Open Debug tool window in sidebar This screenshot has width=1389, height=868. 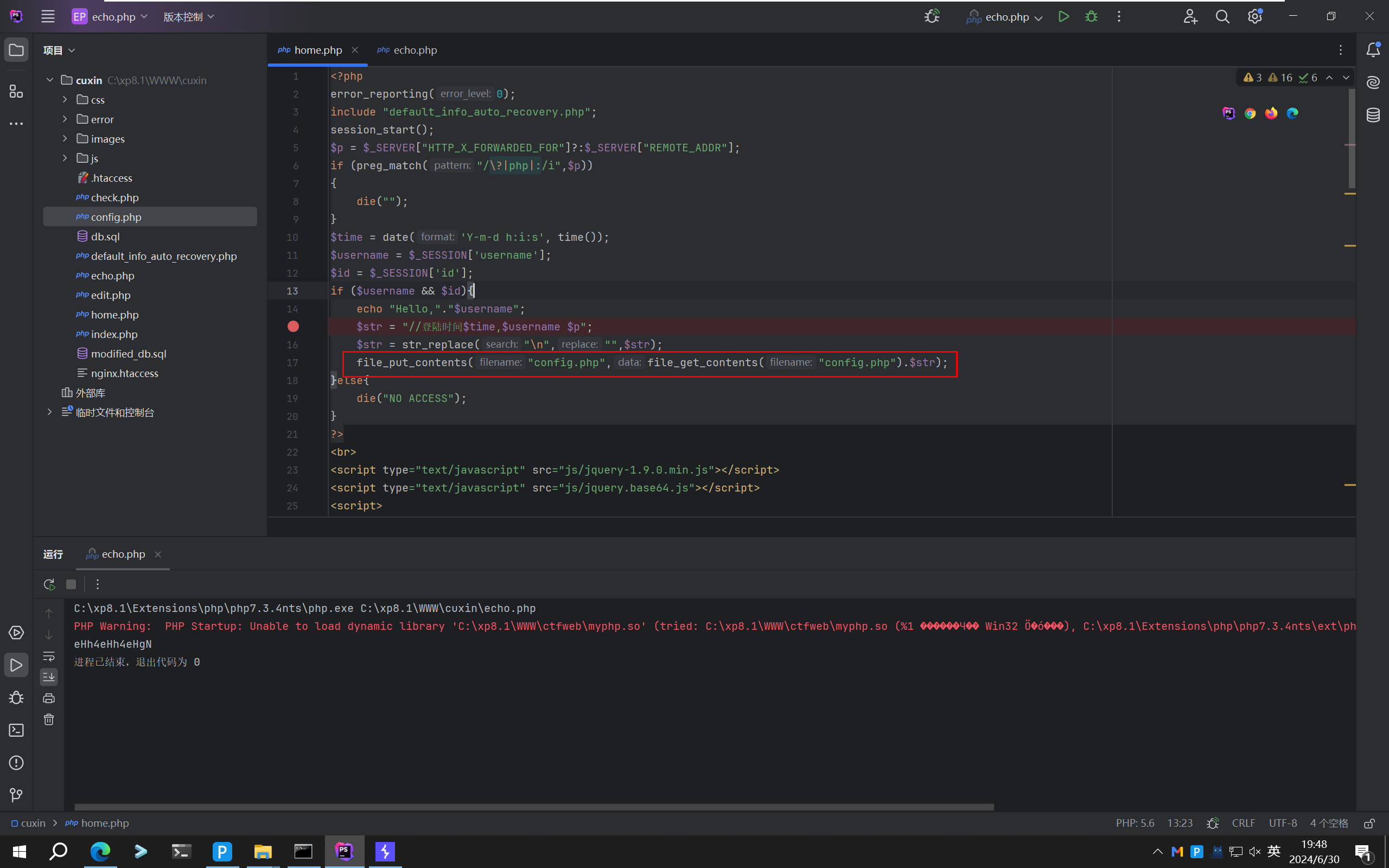pos(16,698)
